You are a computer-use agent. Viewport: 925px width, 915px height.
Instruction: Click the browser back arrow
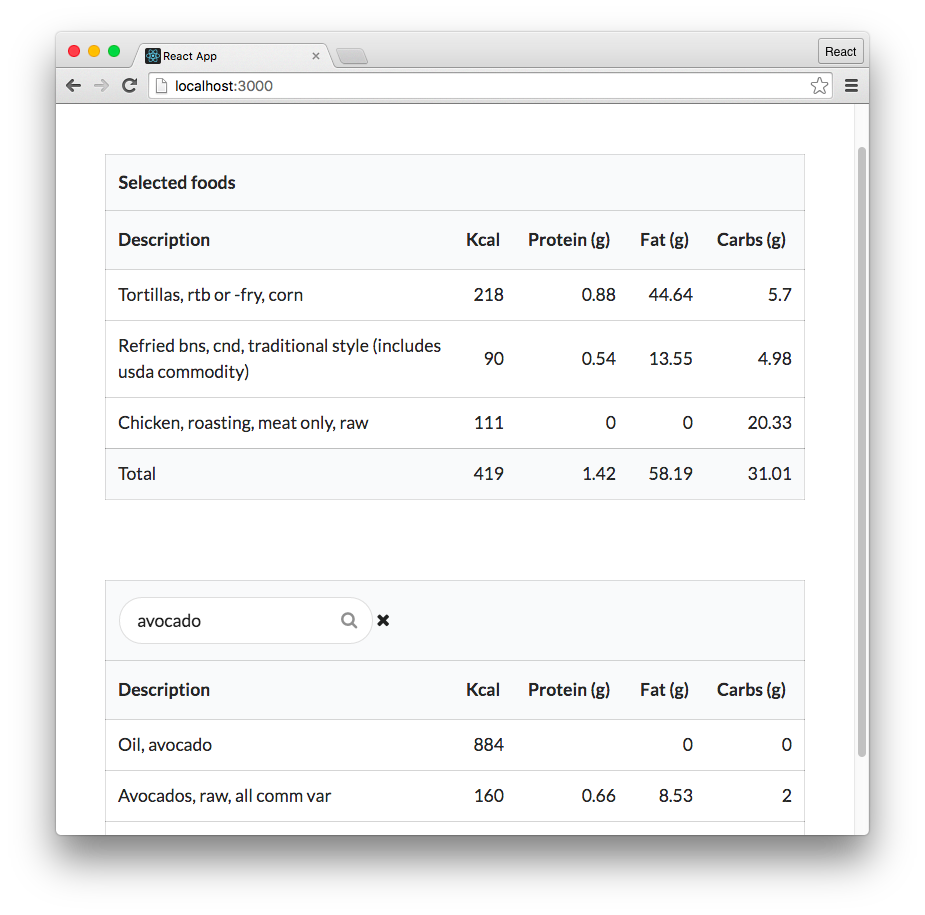[73, 86]
